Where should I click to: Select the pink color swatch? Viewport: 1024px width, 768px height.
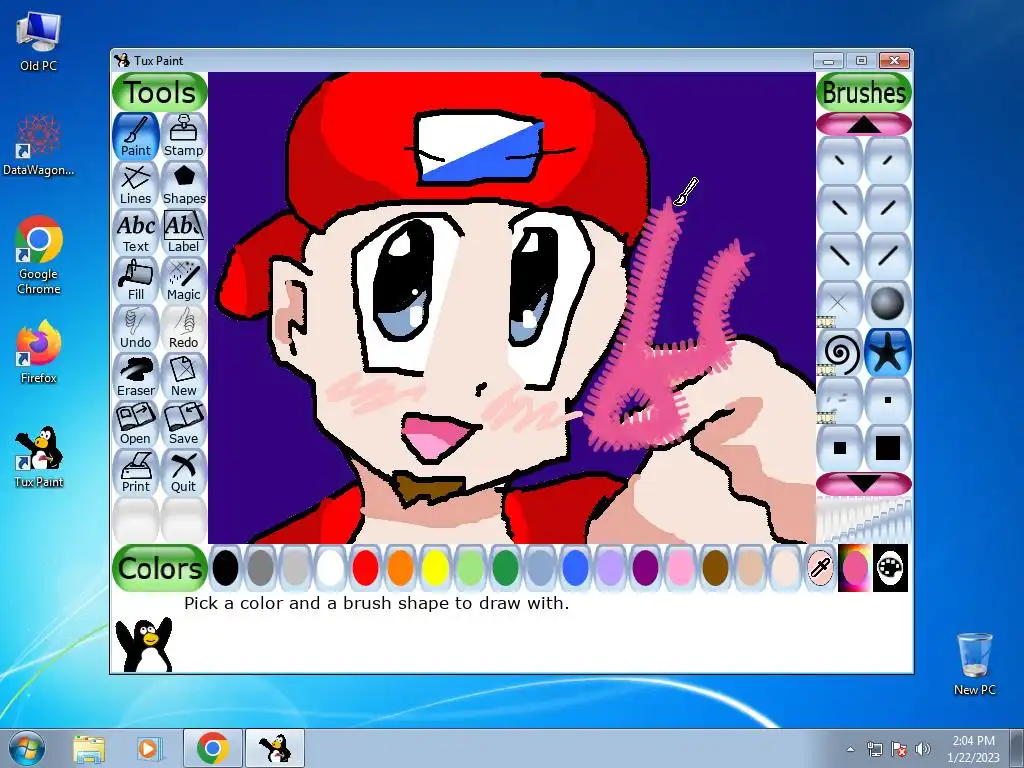[x=680, y=568]
